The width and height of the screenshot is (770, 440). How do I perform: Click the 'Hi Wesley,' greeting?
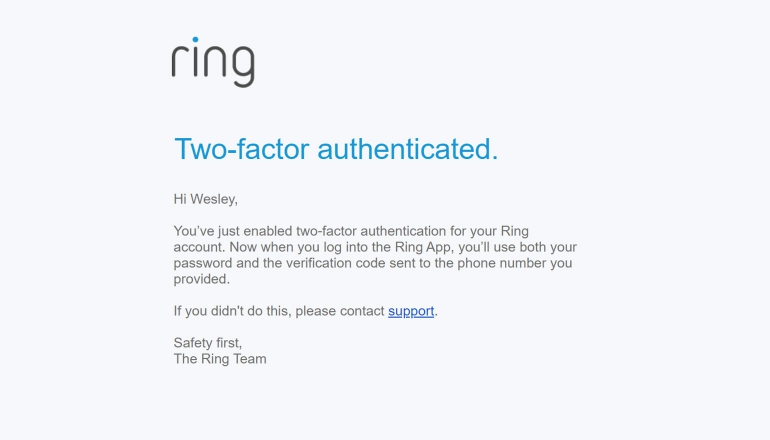206,199
